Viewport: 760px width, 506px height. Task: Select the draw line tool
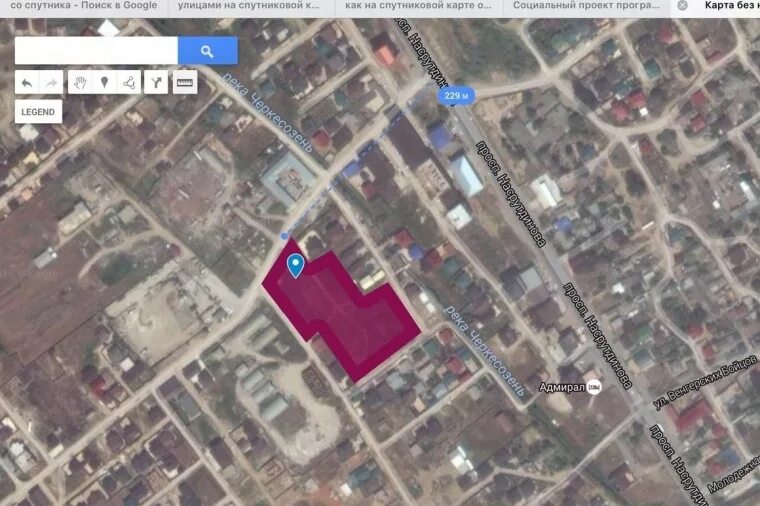pos(129,83)
